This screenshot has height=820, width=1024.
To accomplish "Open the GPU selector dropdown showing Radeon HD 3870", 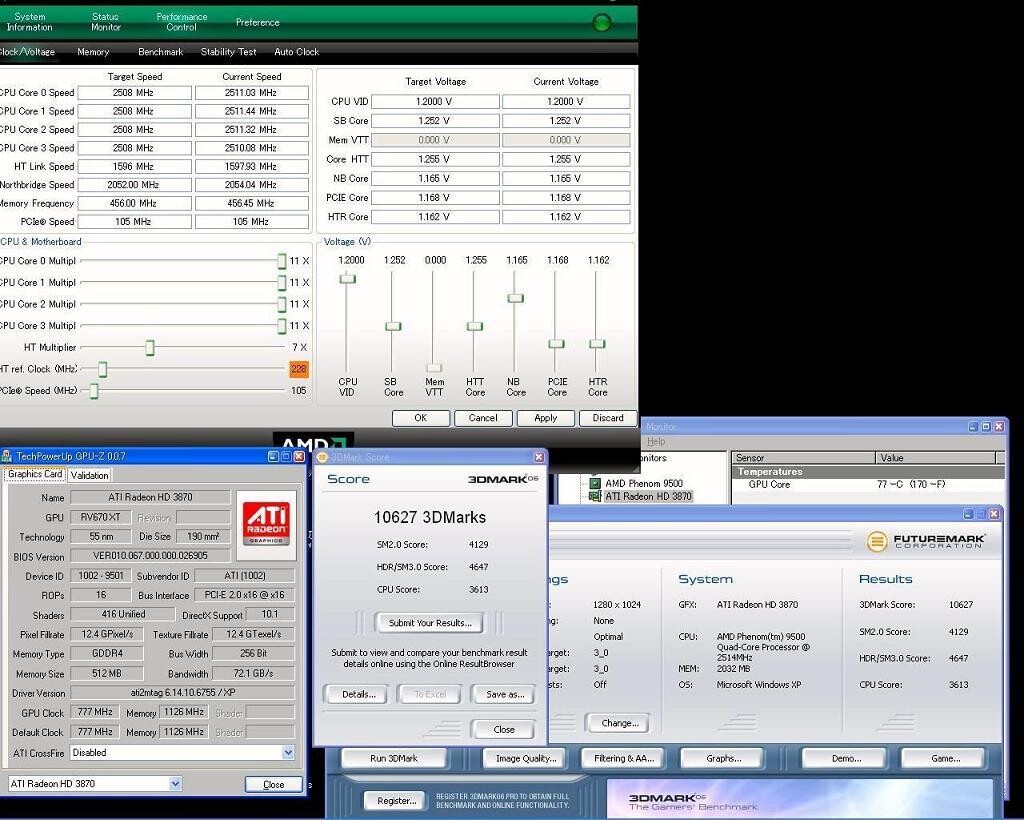I will [x=175, y=783].
